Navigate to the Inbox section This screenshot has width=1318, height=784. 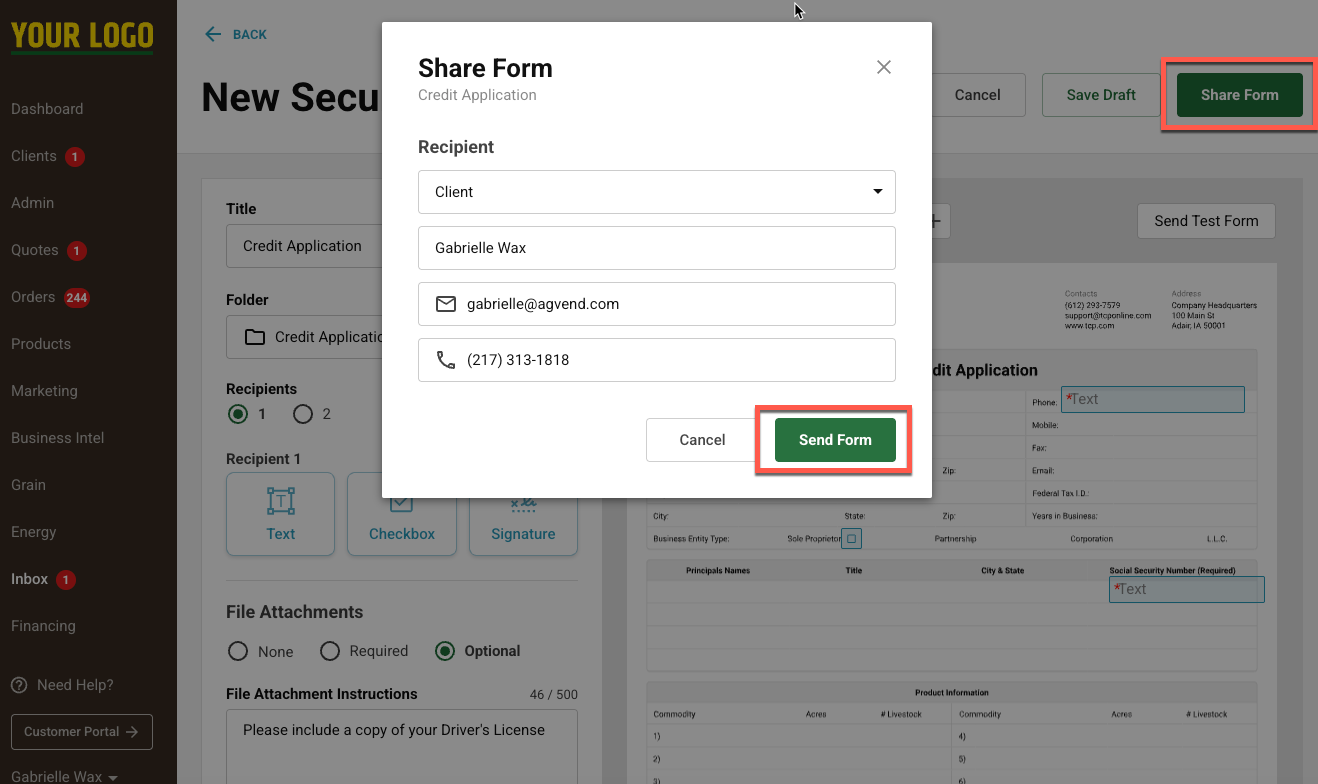[x=29, y=579]
